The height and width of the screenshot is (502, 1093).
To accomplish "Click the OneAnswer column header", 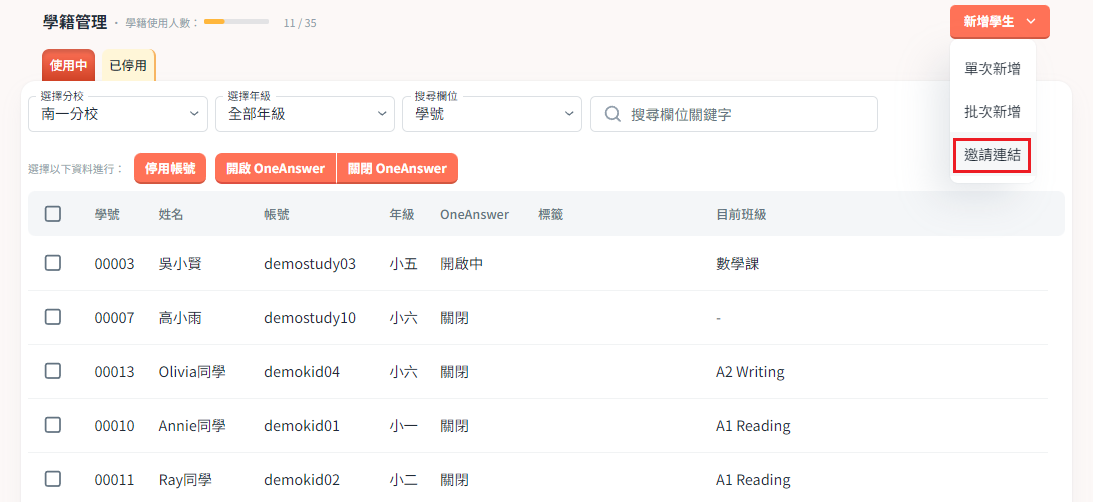I will 475,215.
